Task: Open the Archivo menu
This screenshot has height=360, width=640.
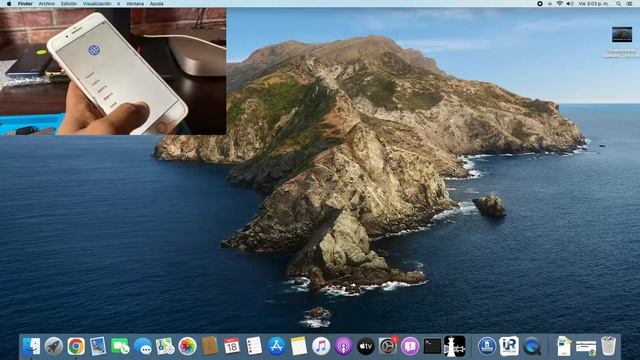Action: click(x=47, y=4)
